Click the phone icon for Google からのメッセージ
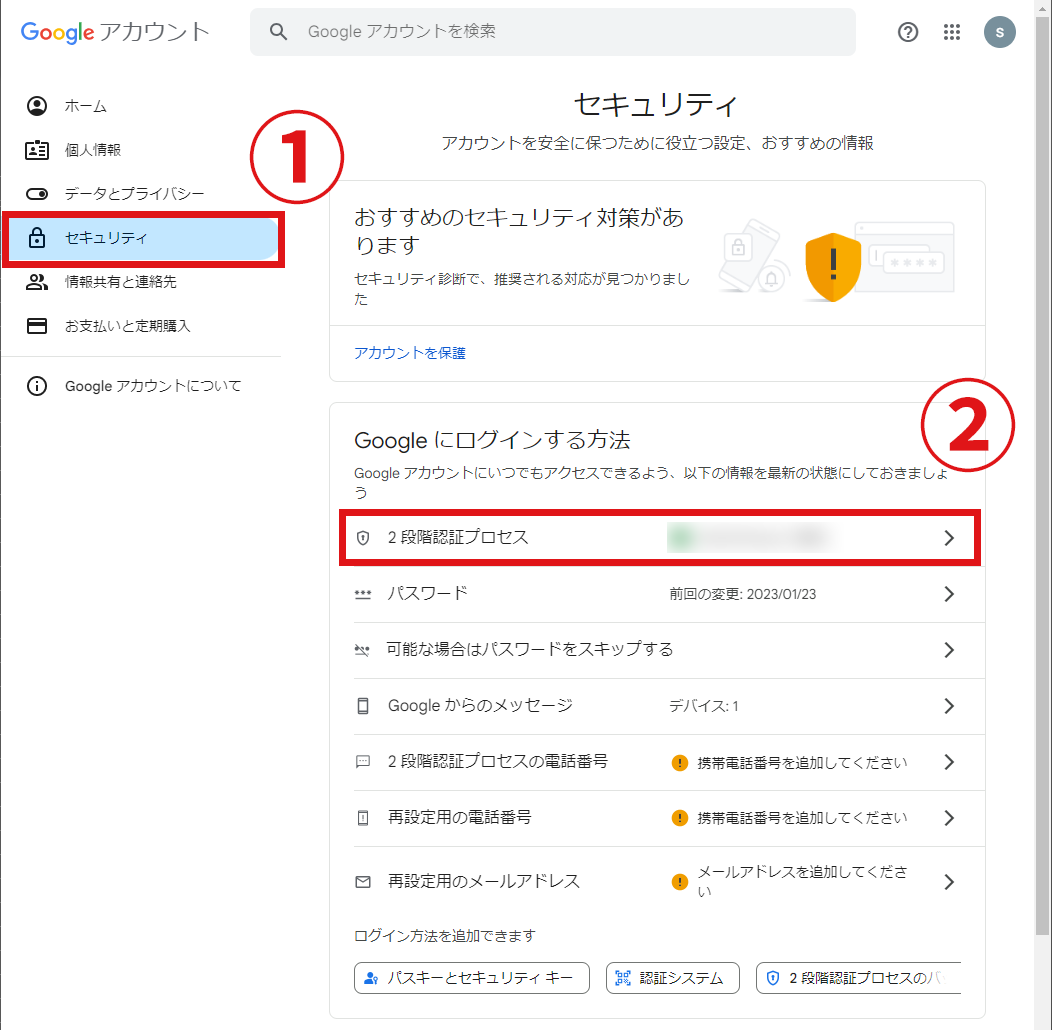This screenshot has height=1030, width=1052. pyautogui.click(x=363, y=706)
